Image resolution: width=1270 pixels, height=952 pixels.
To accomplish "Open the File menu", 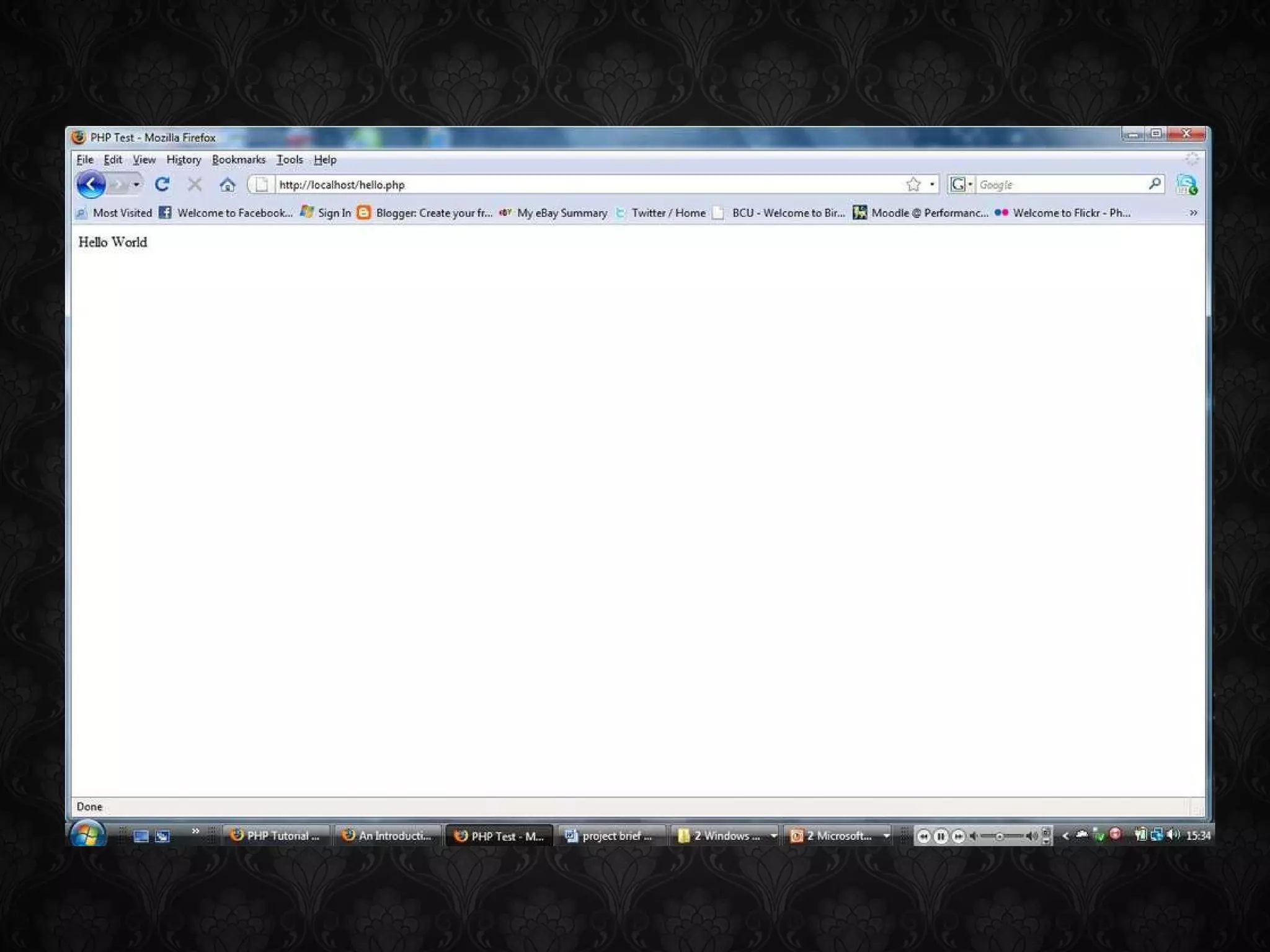I will (x=85, y=160).
